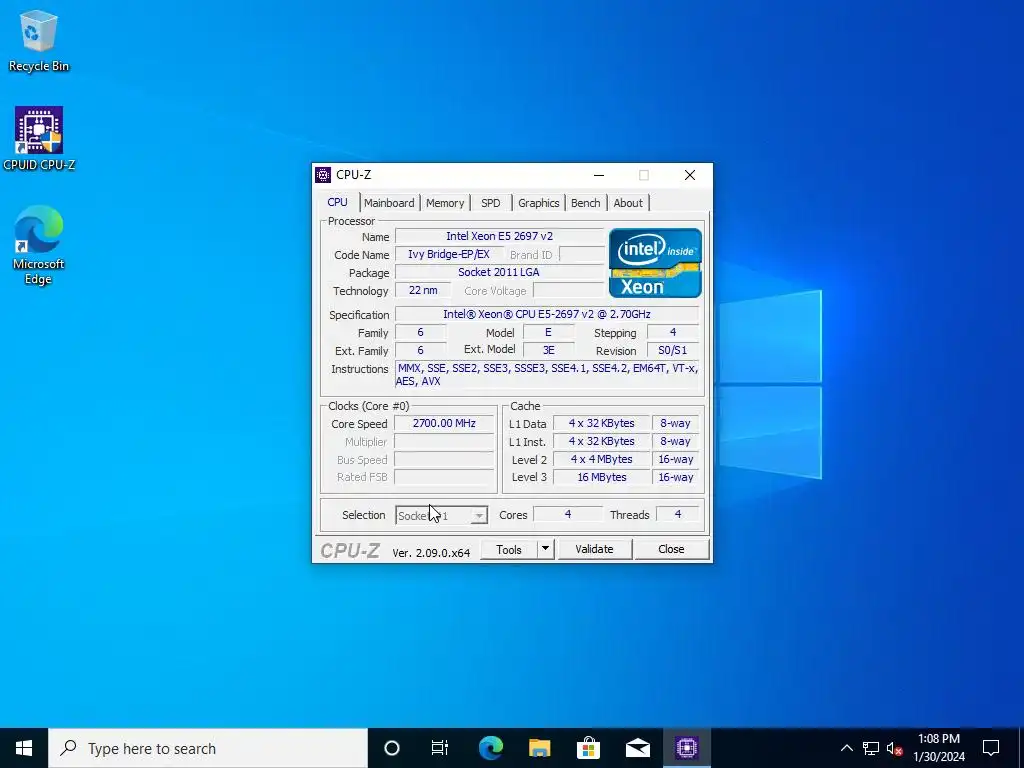
Task: Click the Revision value 'S0/S1'
Action: (x=673, y=351)
